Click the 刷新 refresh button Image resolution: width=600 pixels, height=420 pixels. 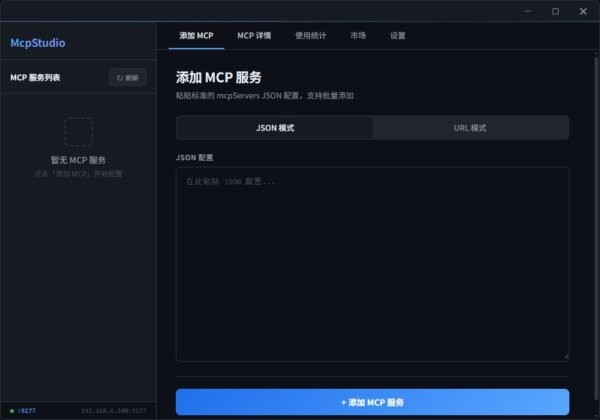[127, 78]
